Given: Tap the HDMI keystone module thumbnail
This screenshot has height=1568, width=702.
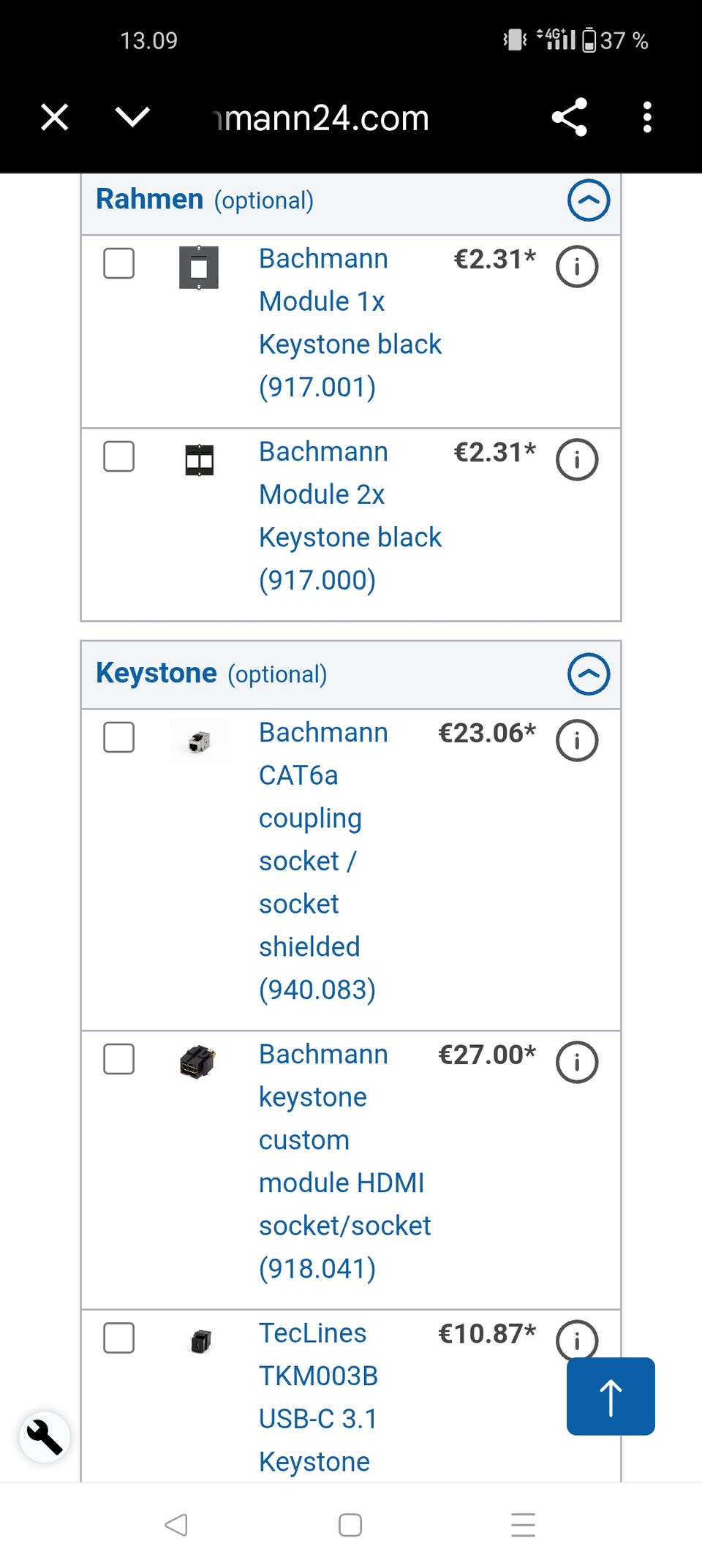Looking at the screenshot, I should coord(197,1061).
